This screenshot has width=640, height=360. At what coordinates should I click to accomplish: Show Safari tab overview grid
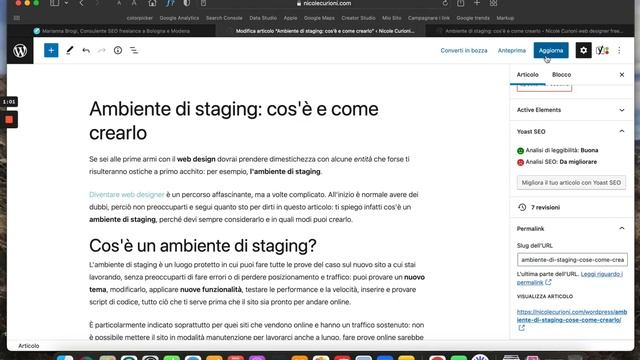(x=493, y=3)
